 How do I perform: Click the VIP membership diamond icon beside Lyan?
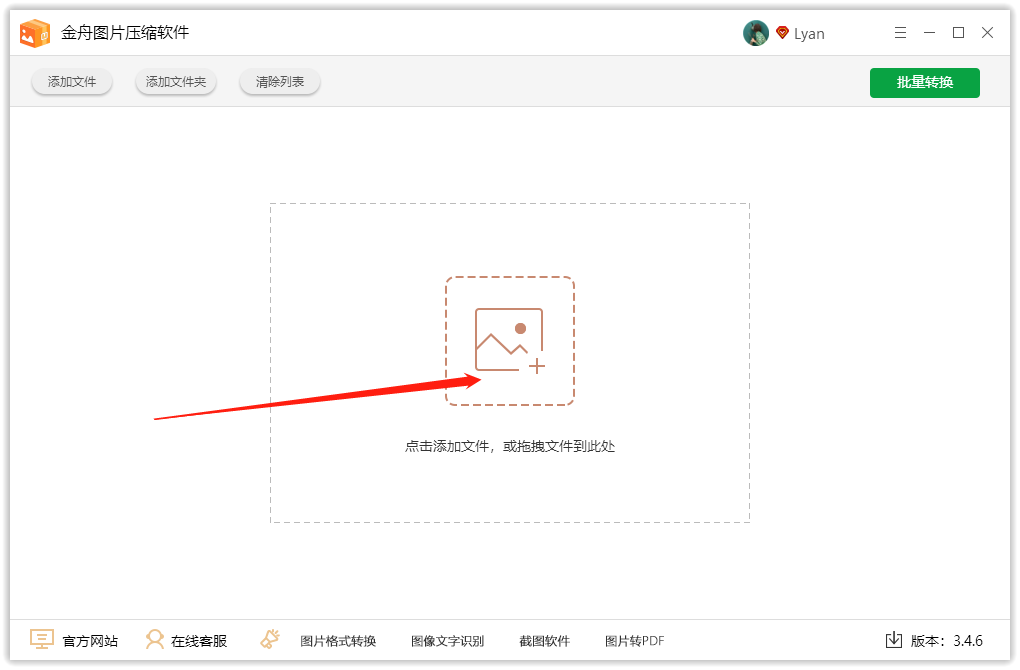(x=781, y=32)
